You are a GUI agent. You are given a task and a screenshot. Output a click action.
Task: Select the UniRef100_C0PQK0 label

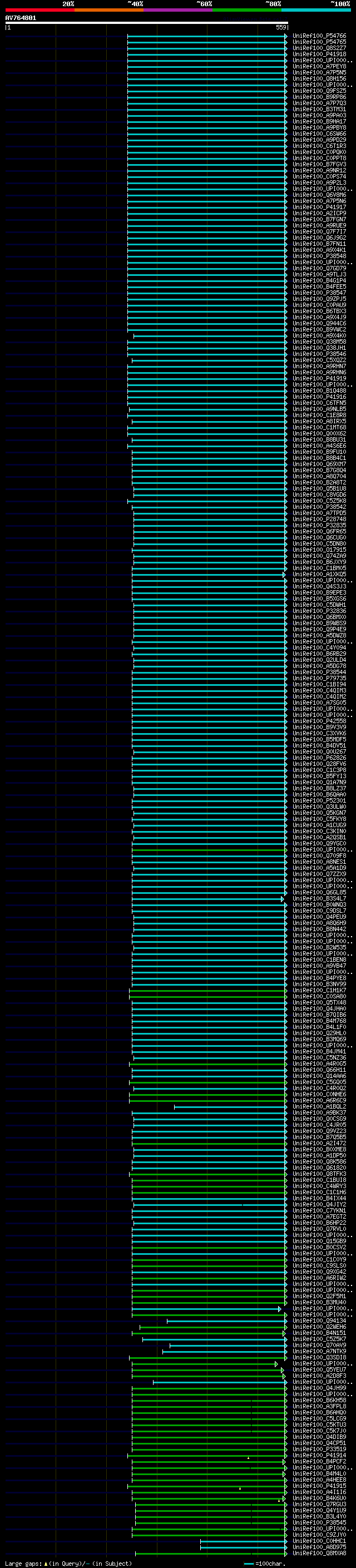click(319, 152)
